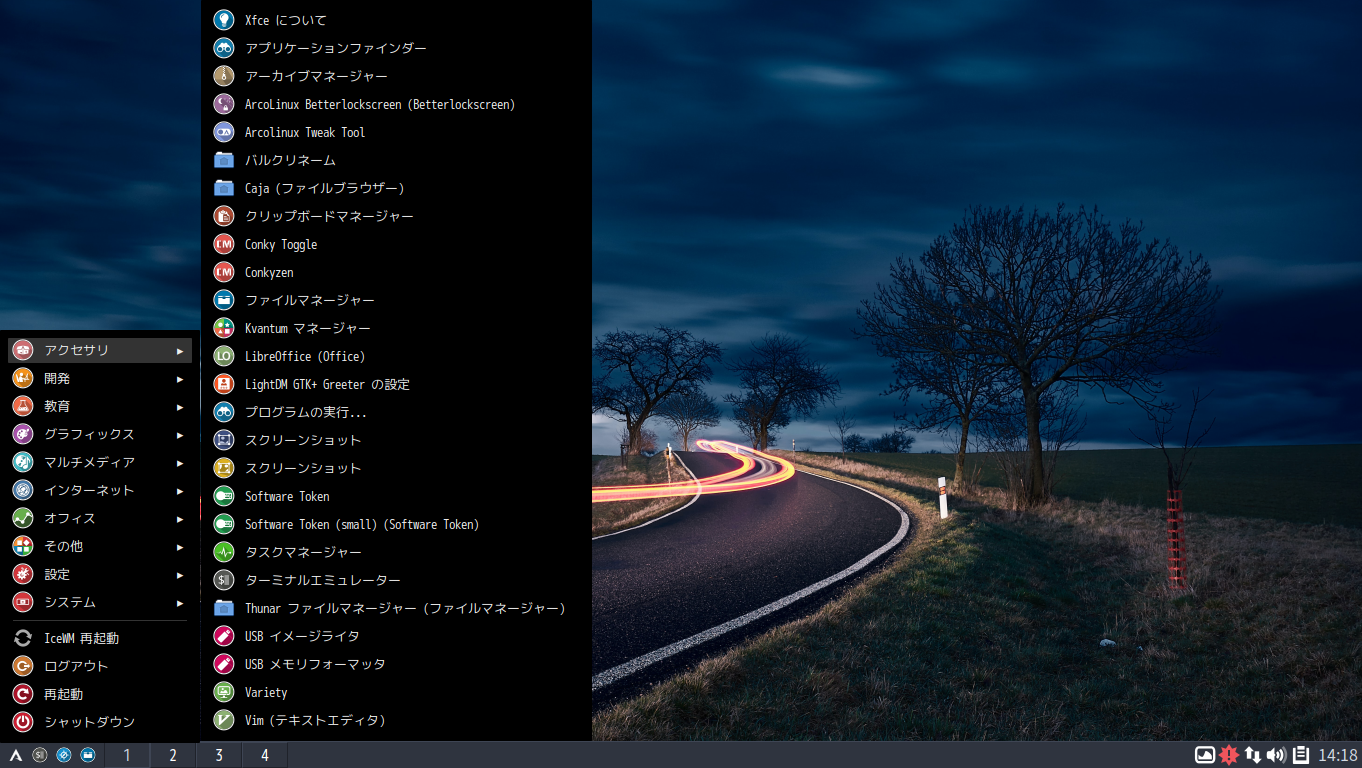Viewport: 1362px width, 768px height.
Task: Open the blue compass browser launcher
Action: click(64, 755)
